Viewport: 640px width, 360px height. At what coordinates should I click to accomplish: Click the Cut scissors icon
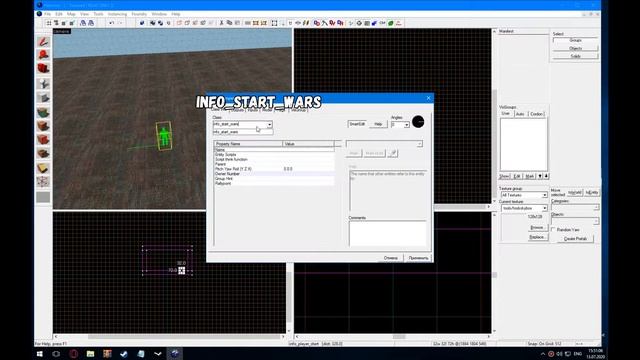(x=221, y=23)
